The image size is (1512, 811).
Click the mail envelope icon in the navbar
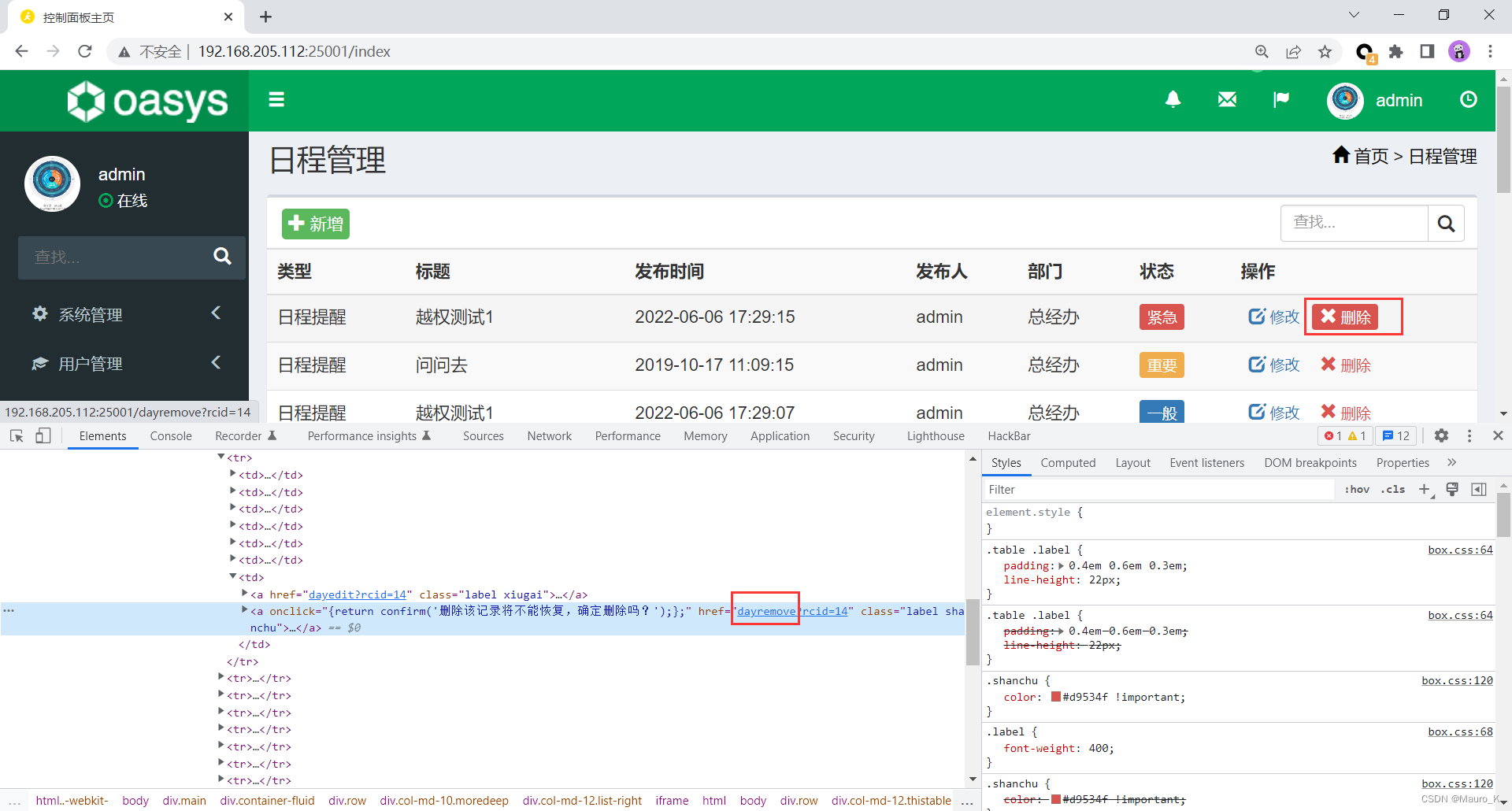[x=1226, y=100]
